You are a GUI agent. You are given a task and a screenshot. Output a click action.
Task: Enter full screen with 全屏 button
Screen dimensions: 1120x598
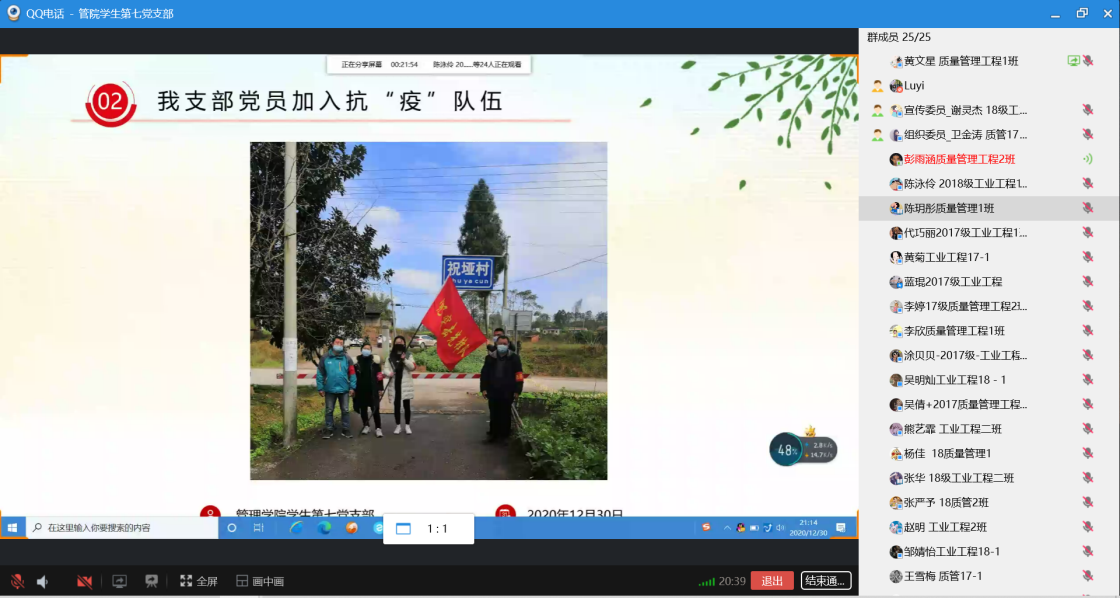198,581
